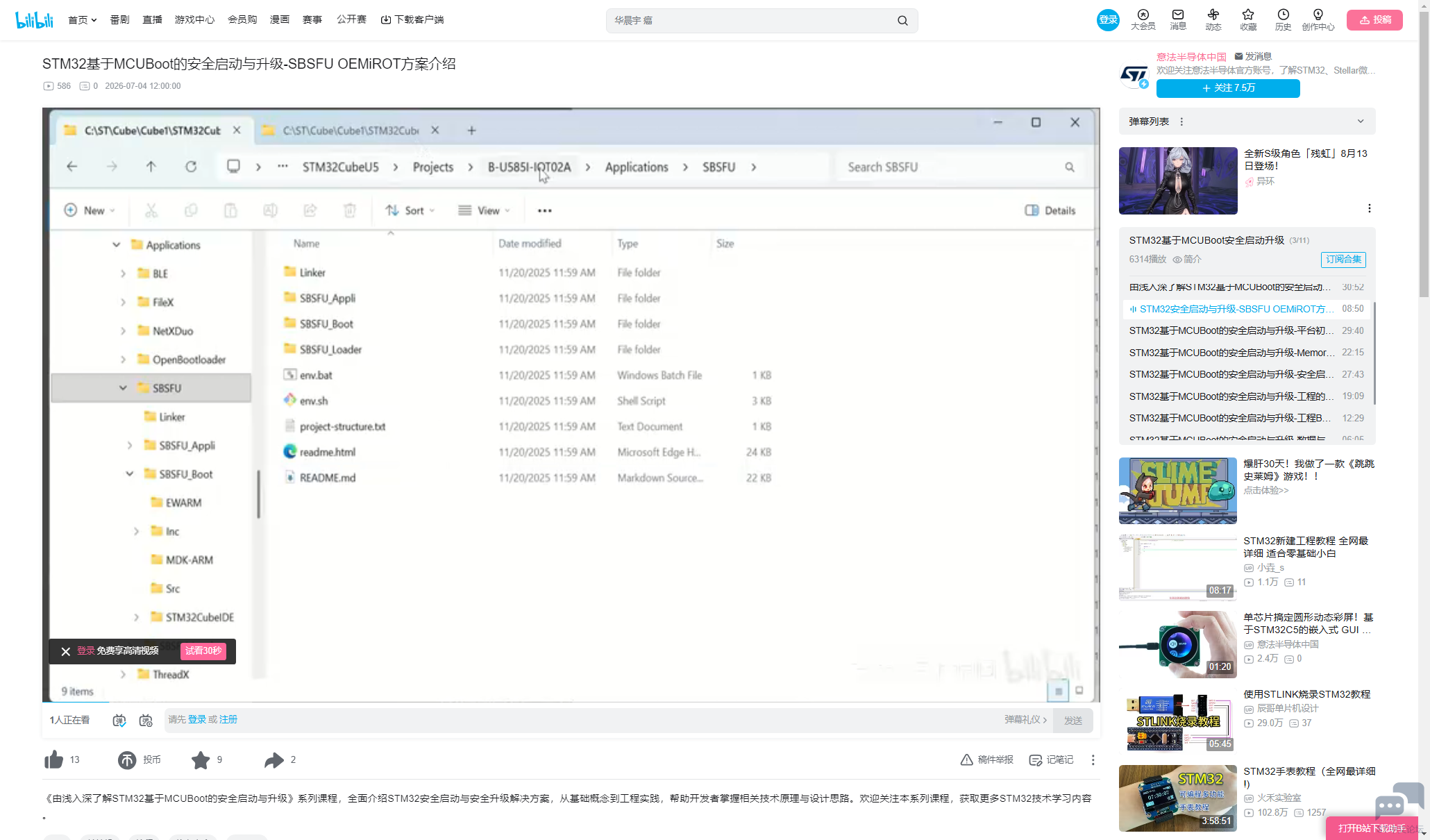The height and width of the screenshot is (840, 1430).
Task: Follow uploader with 关注 button
Action: click(x=1228, y=88)
